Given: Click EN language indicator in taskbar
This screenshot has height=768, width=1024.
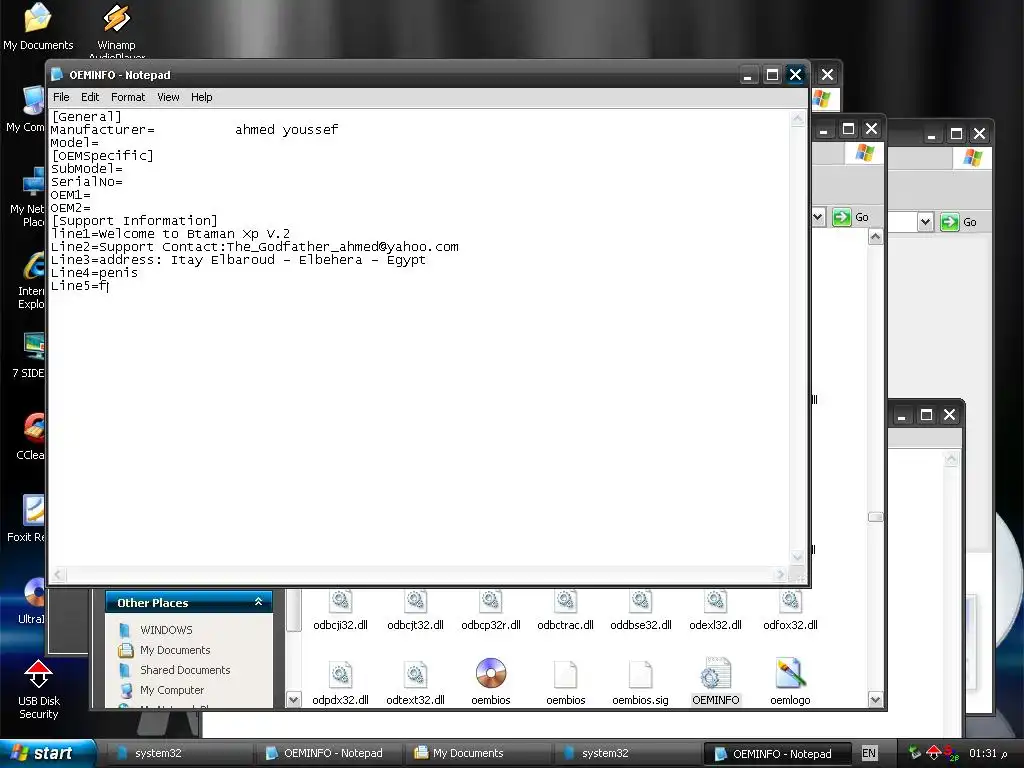Looking at the screenshot, I should click(869, 753).
